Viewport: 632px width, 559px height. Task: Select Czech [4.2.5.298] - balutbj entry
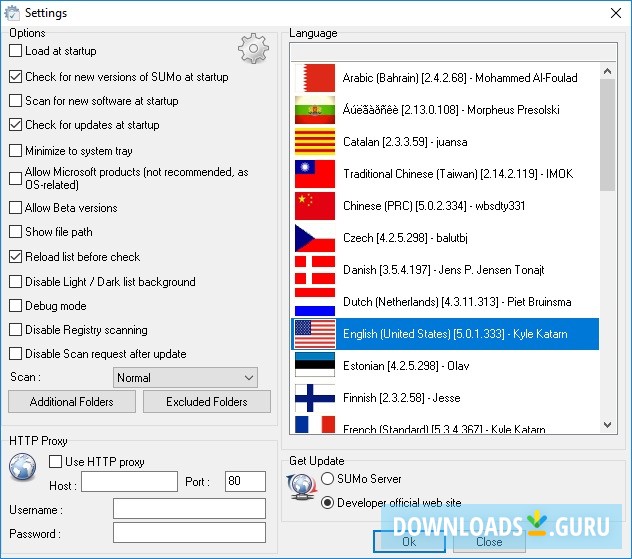tap(405, 238)
